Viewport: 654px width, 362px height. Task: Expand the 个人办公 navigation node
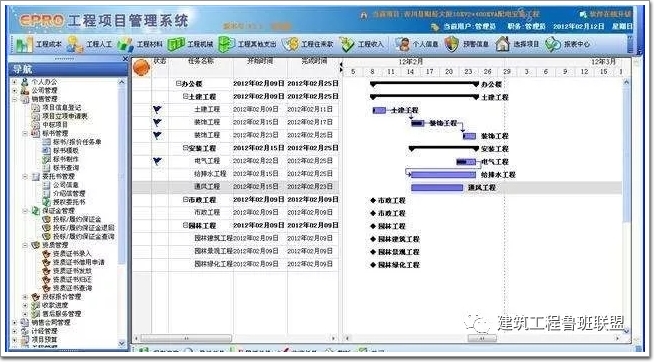click(15, 82)
